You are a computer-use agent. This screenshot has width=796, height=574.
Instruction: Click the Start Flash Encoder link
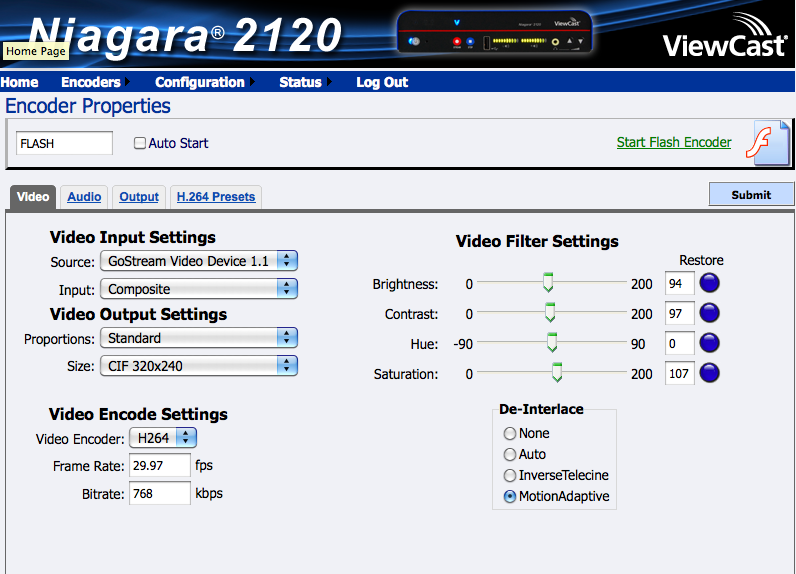click(x=673, y=142)
